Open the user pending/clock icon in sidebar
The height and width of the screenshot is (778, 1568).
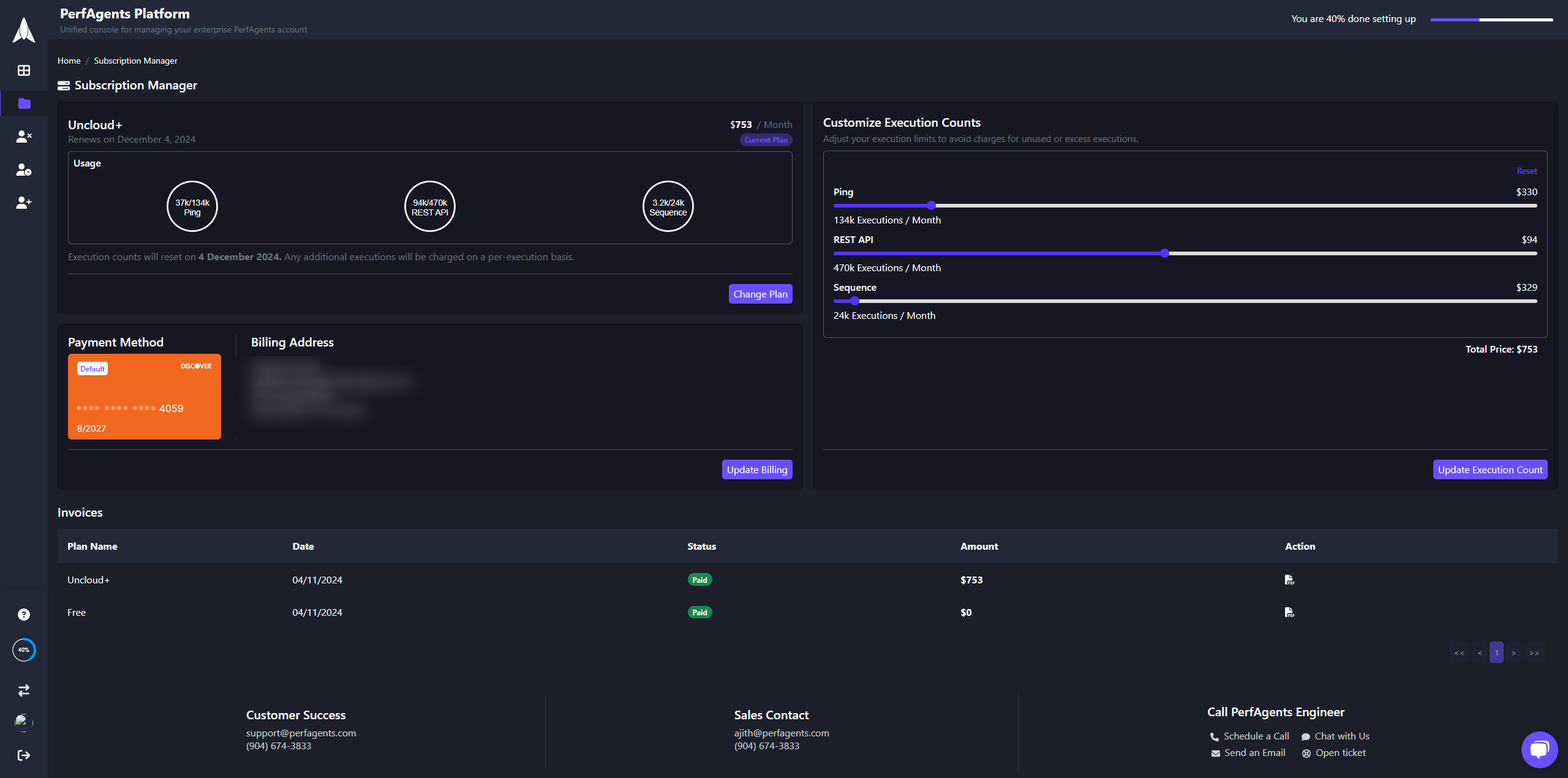point(23,170)
